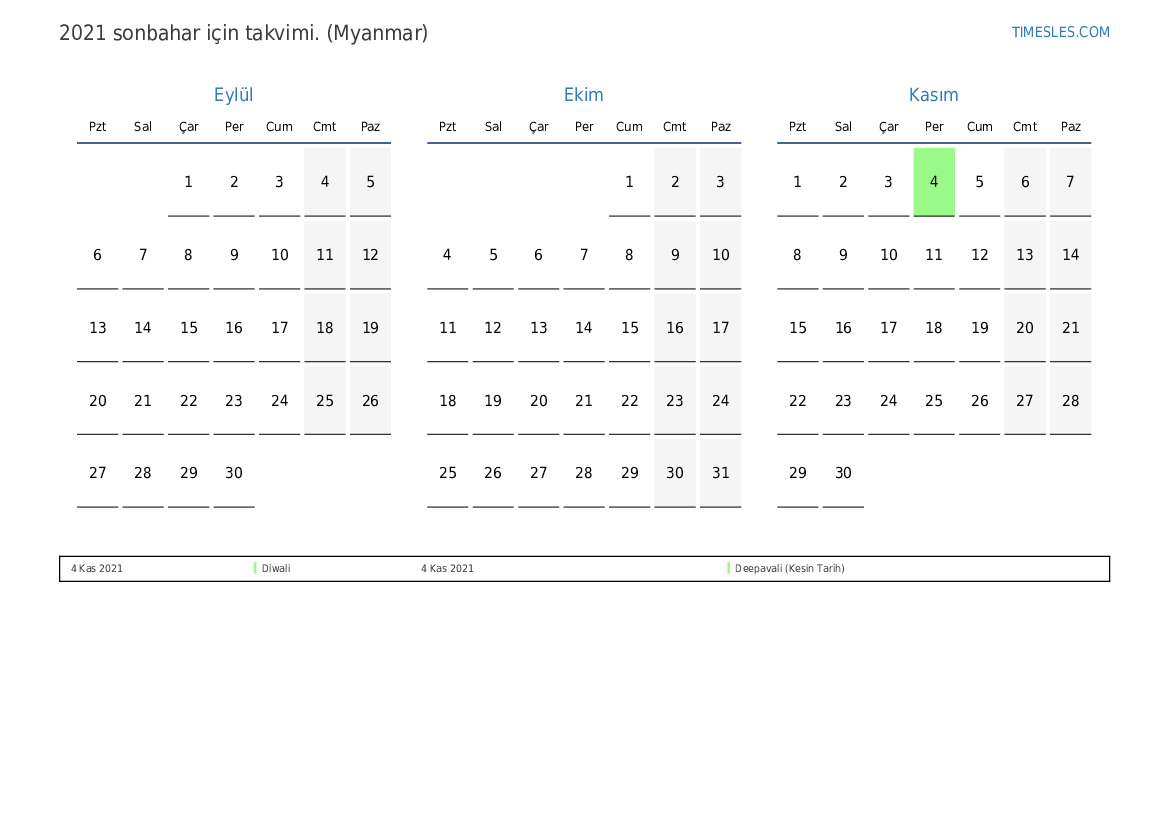Viewport: 1169px width, 827px height.
Task: Select 28 Kasım in the calendar
Action: 1071,400
